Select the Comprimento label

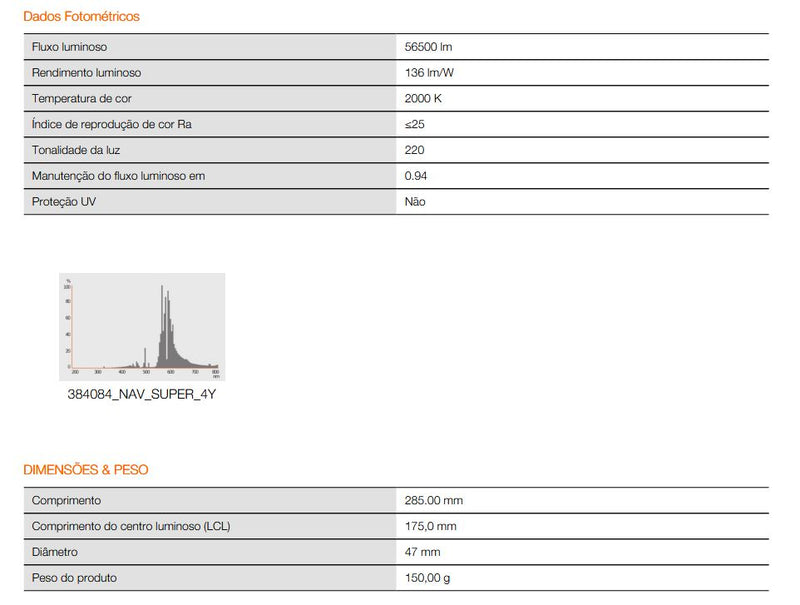[66, 500]
